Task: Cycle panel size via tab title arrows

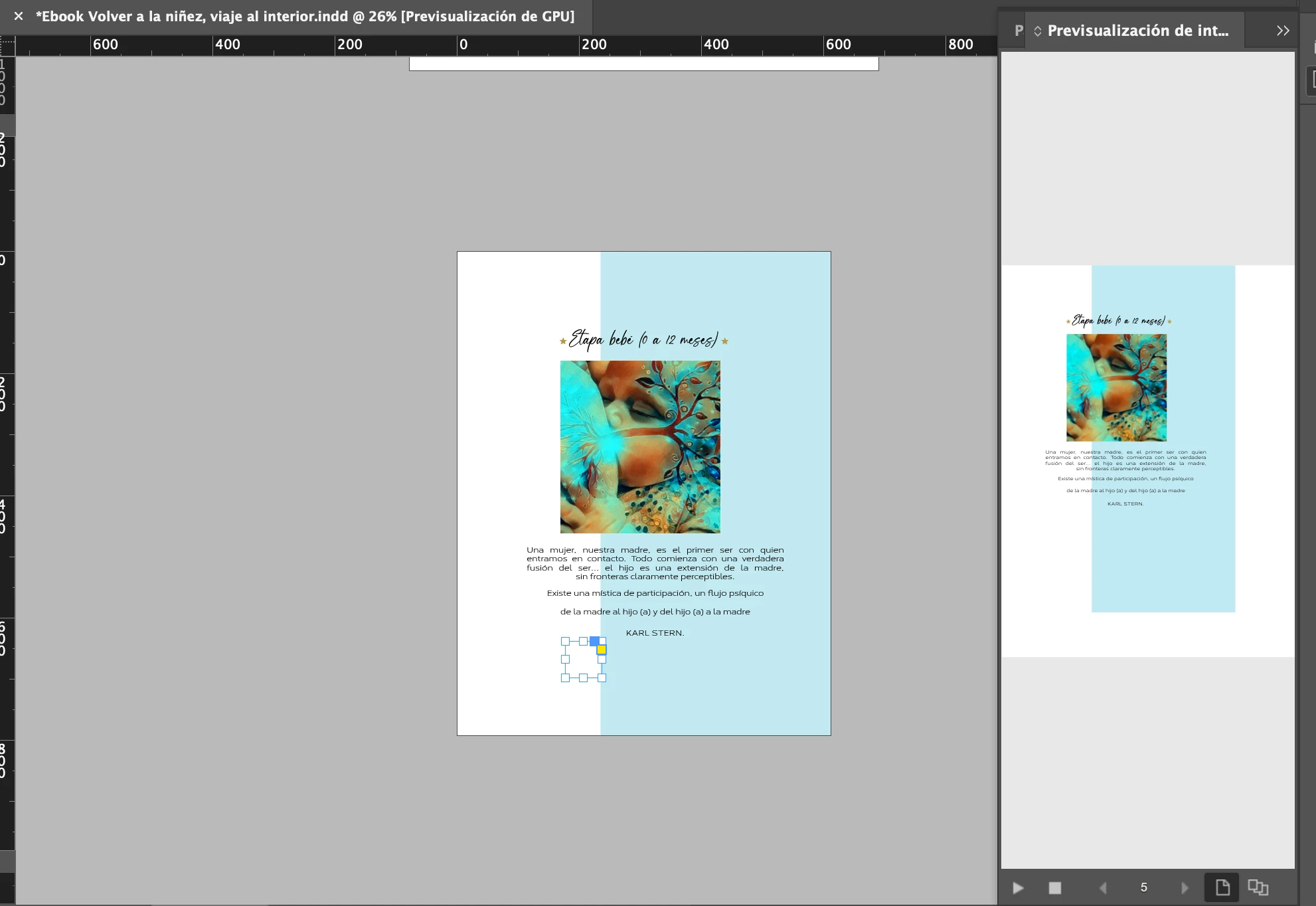Action: click(x=1038, y=31)
